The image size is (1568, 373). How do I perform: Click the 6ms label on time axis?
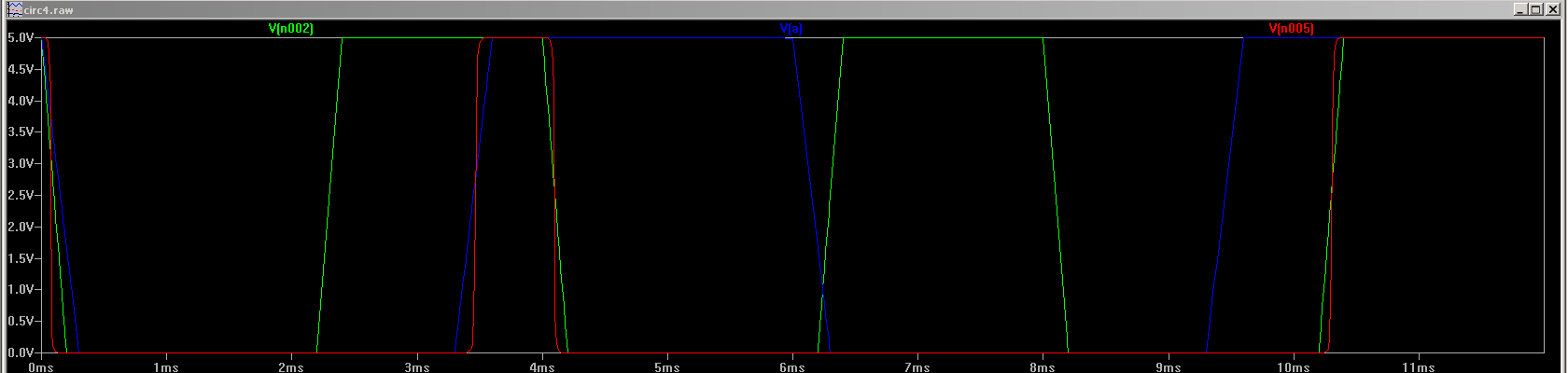point(792,367)
